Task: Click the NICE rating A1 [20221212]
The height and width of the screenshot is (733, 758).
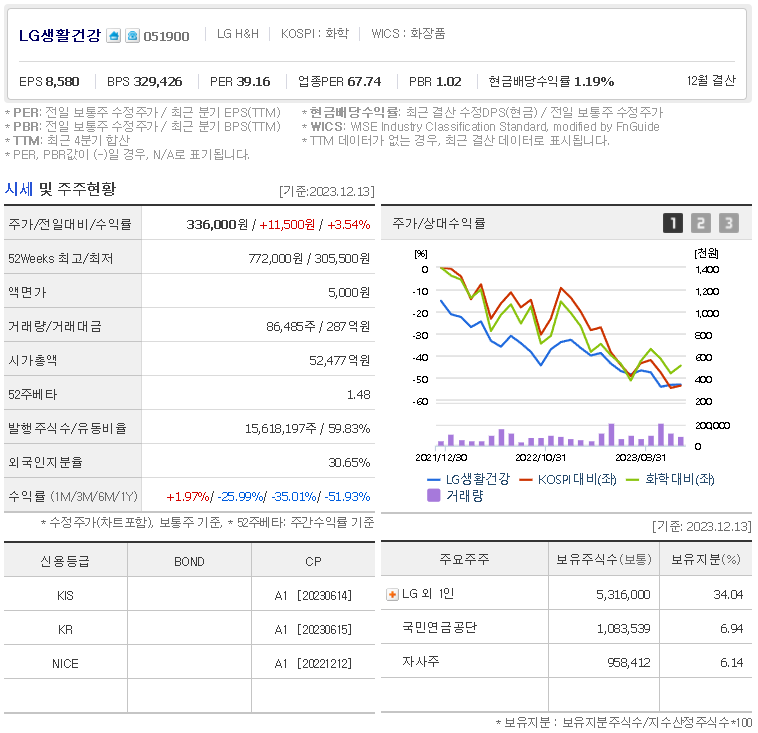Action: coord(313,663)
